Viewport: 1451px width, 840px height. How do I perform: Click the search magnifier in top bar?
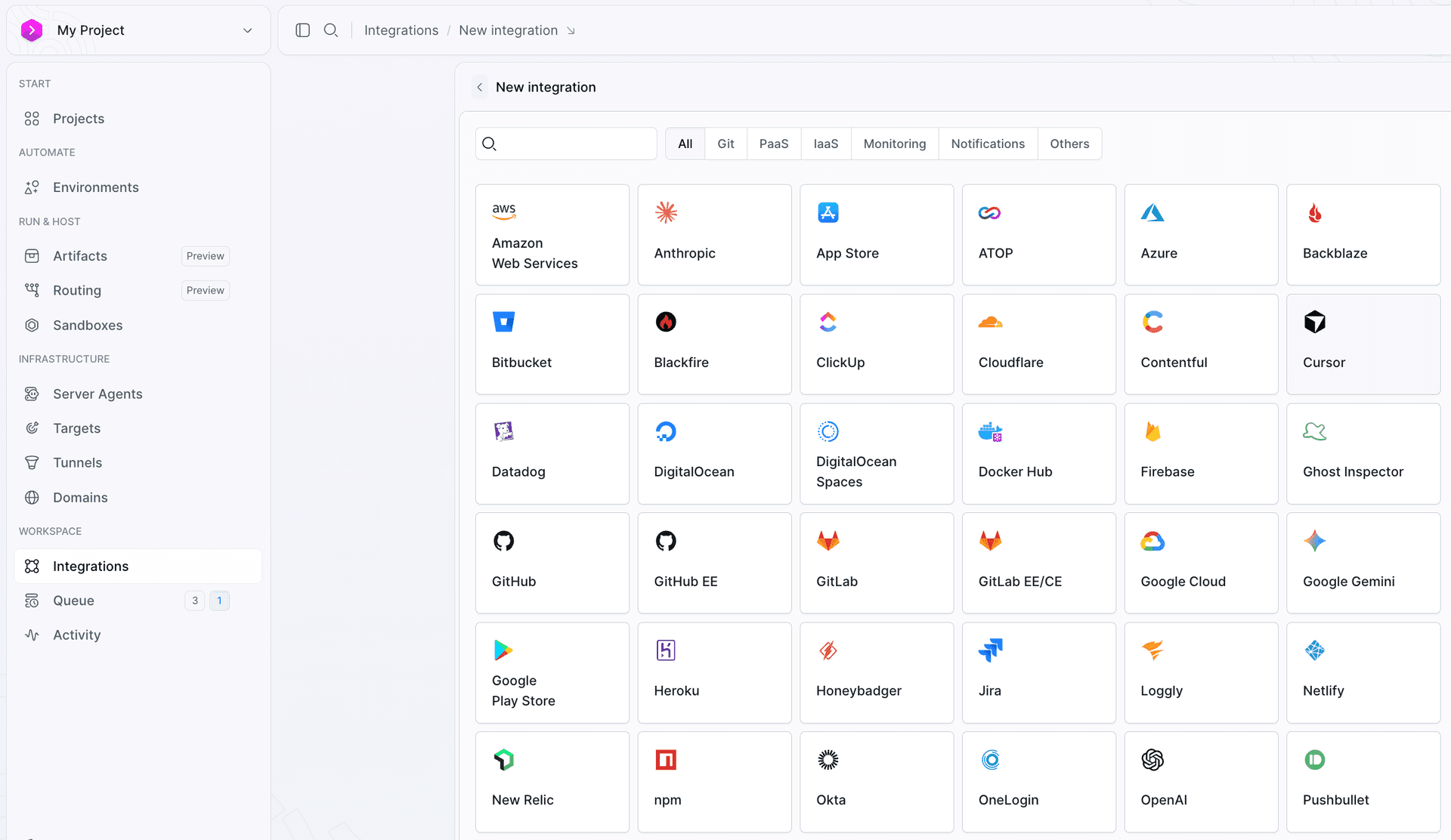(331, 30)
